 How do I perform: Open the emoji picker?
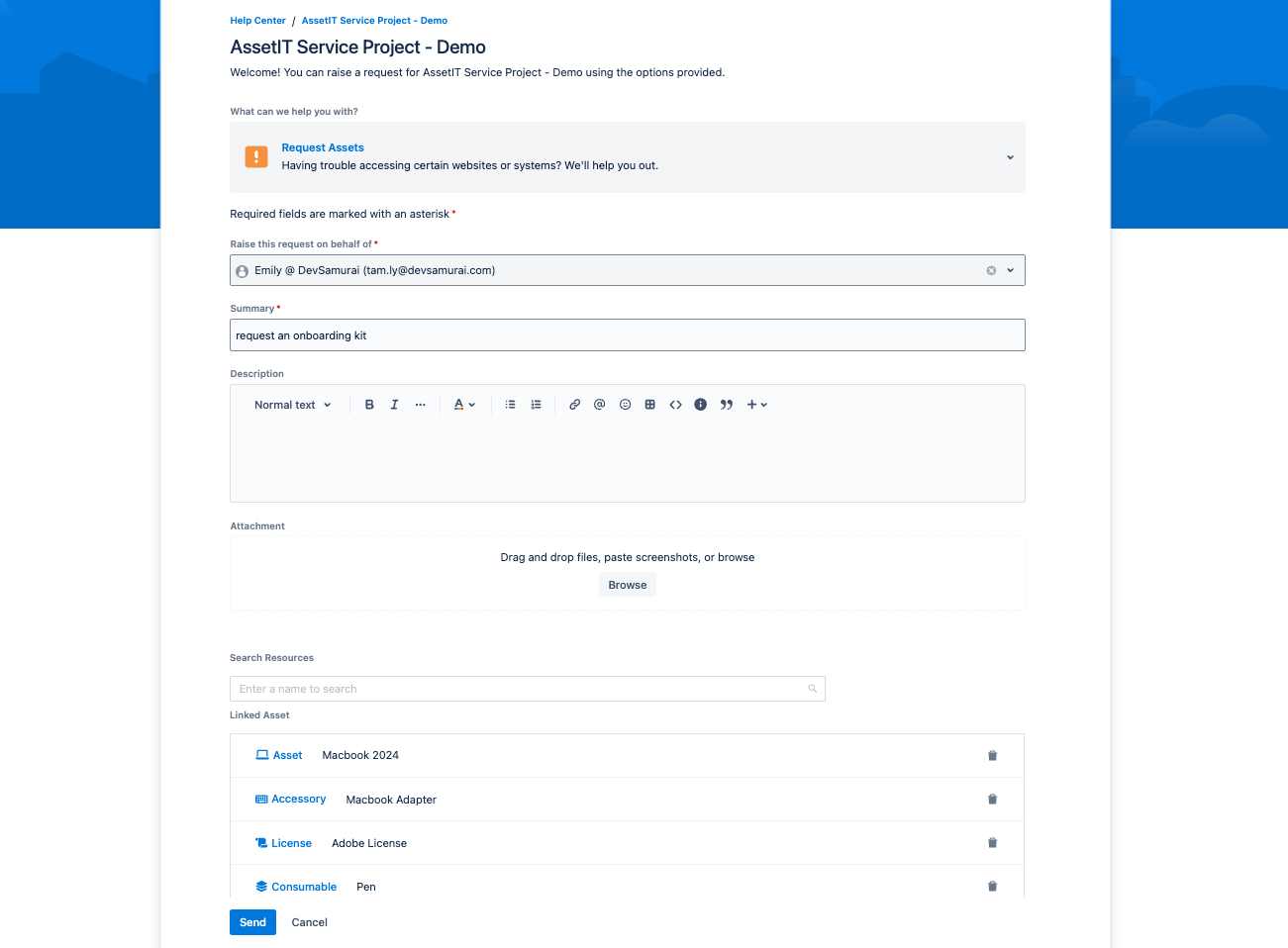pos(625,405)
